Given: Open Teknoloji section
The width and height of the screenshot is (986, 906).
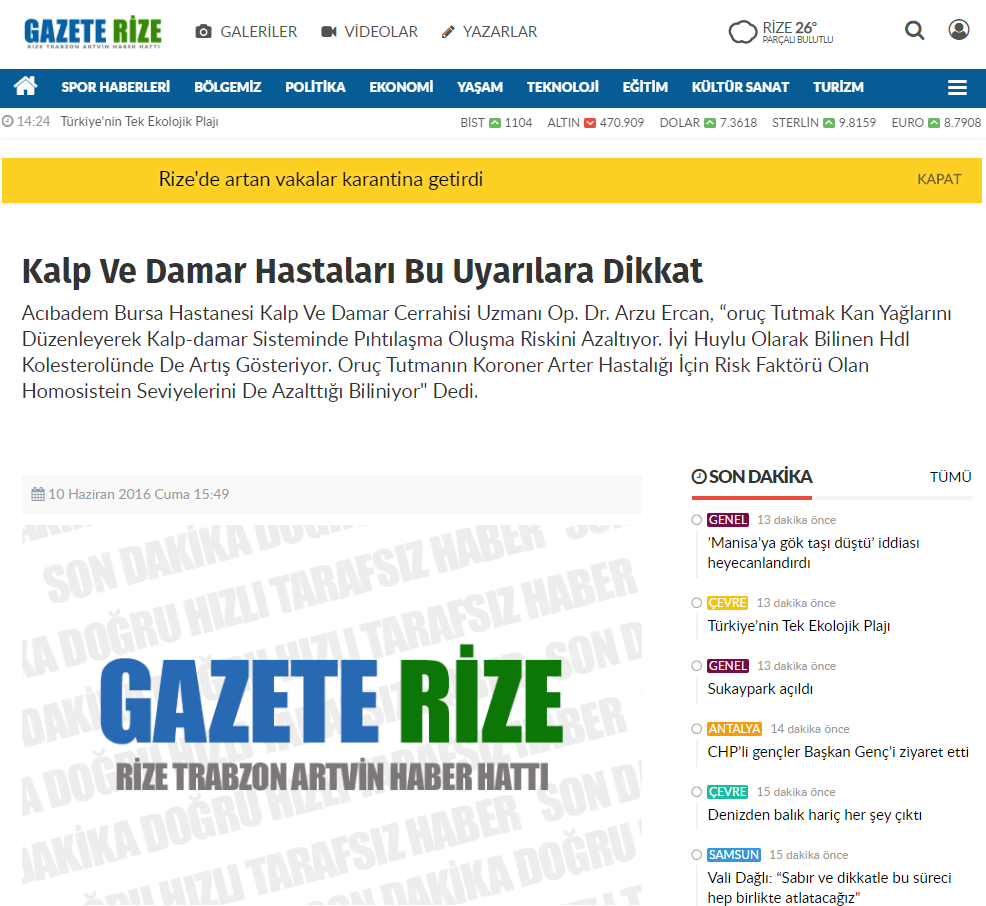Looking at the screenshot, I should click(x=563, y=87).
